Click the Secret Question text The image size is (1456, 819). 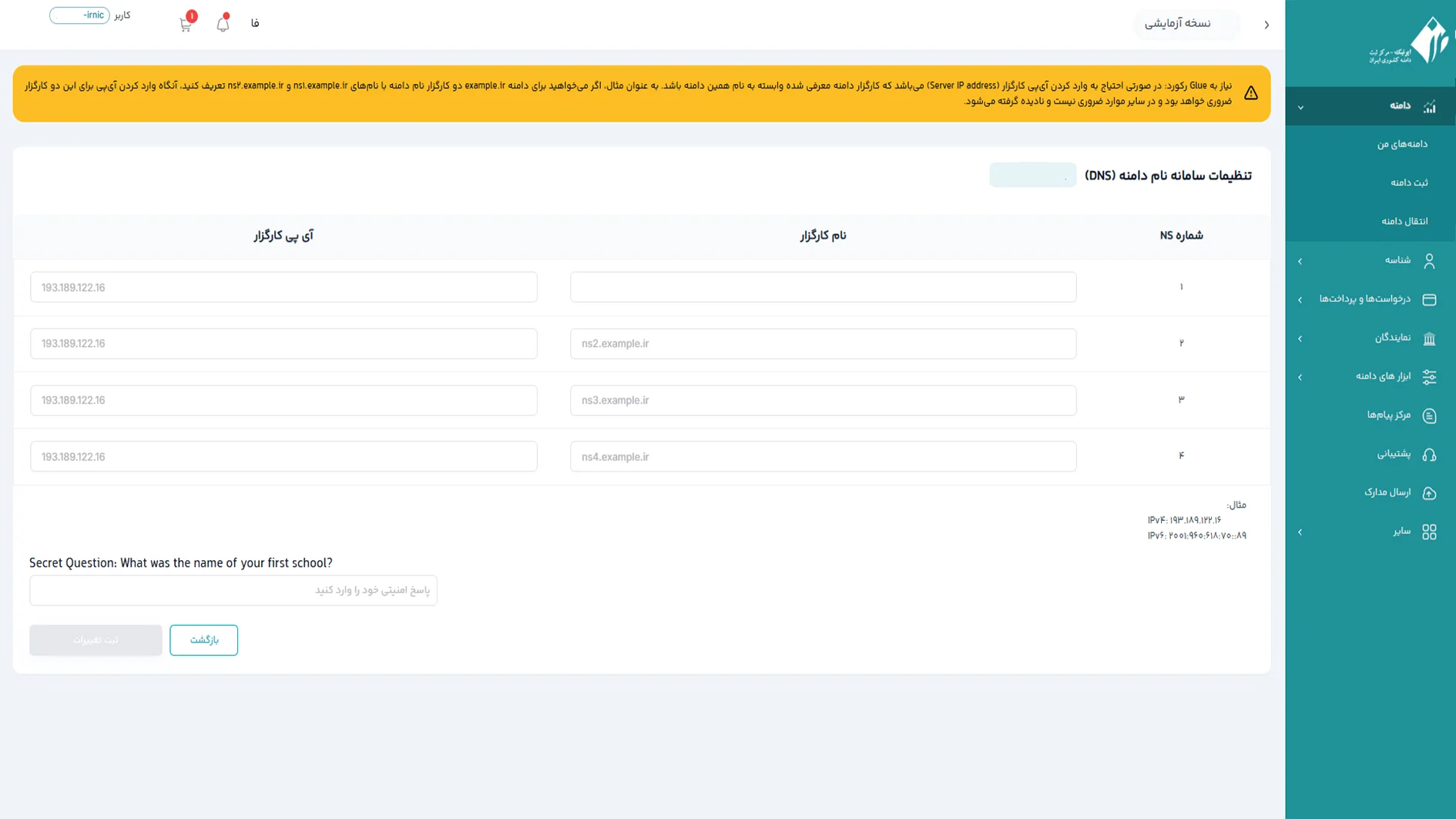181,563
